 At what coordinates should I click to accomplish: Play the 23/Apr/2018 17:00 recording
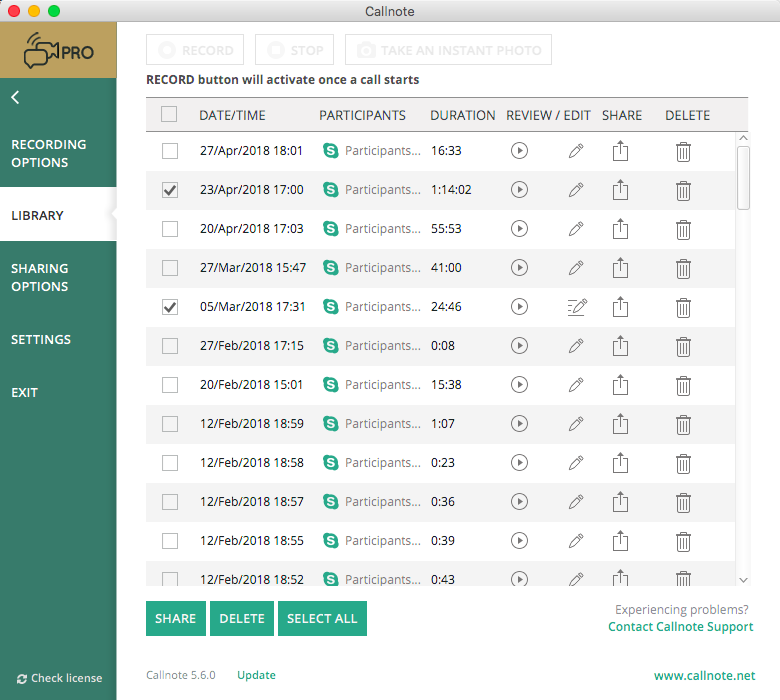[519, 190]
